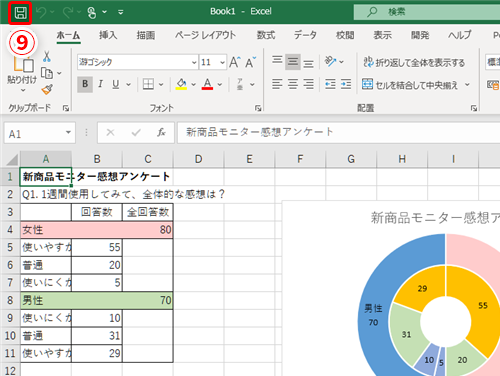The height and width of the screenshot is (376, 500).
Task: Open text orientation options
Action: click(x=333, y=61)
